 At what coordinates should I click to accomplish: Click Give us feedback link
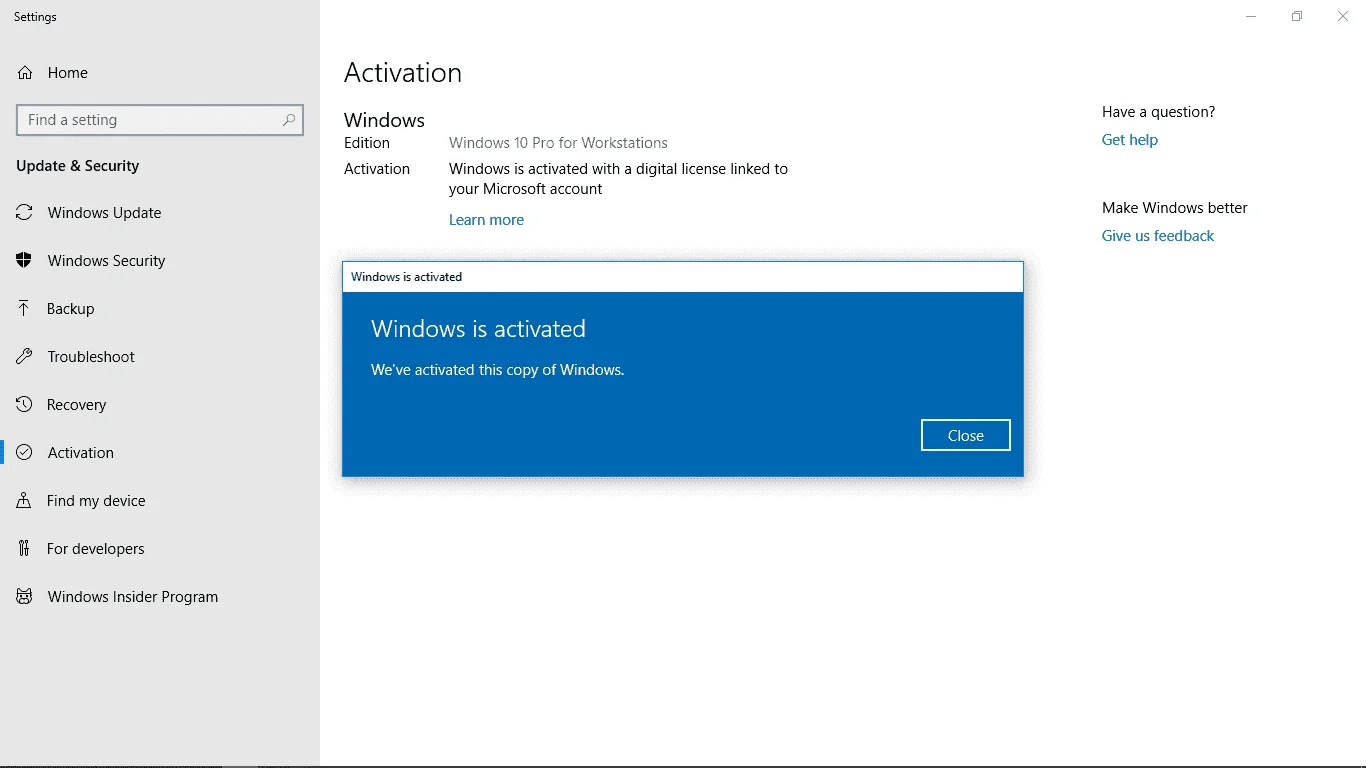(x=1158, y=236)
